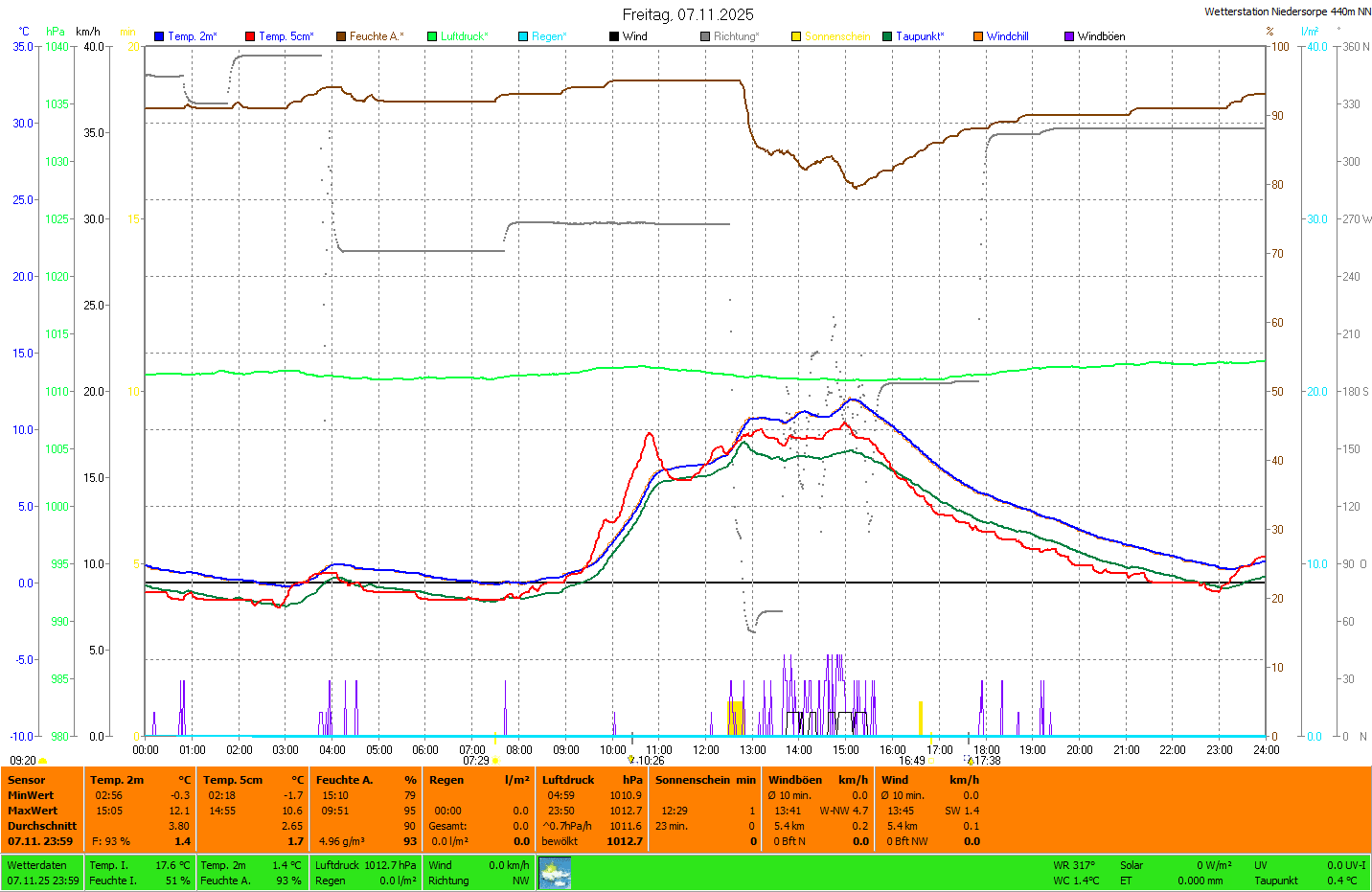This screenshot has width=1372, height=892.
Task: Click the Wetterstation Niedersorpe 440m NN text
Action: pyautogui.click(x=1287, y=11)
